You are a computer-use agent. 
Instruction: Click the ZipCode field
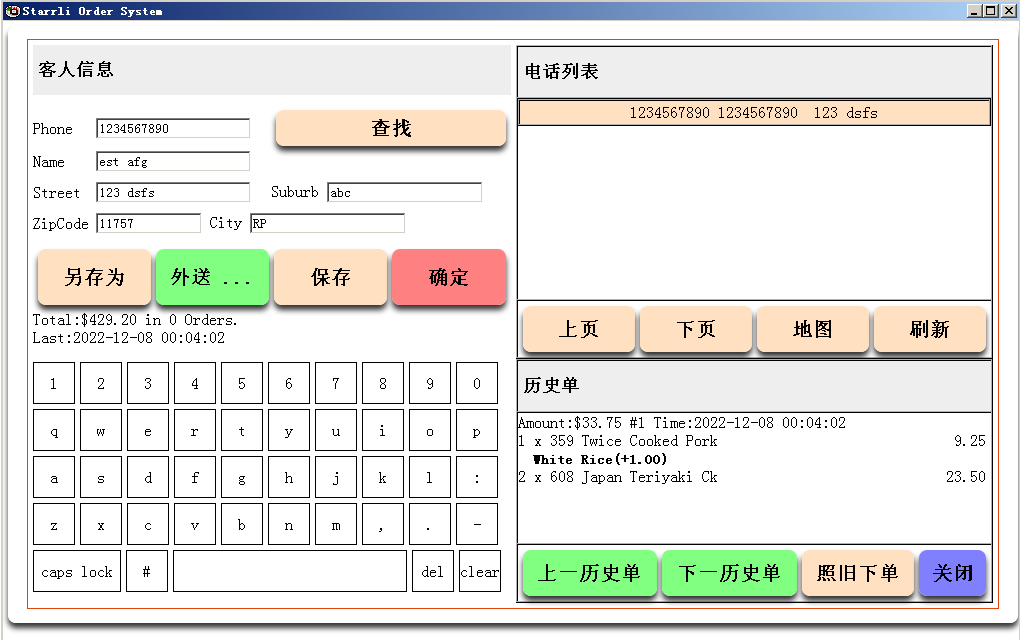[148, 224]
